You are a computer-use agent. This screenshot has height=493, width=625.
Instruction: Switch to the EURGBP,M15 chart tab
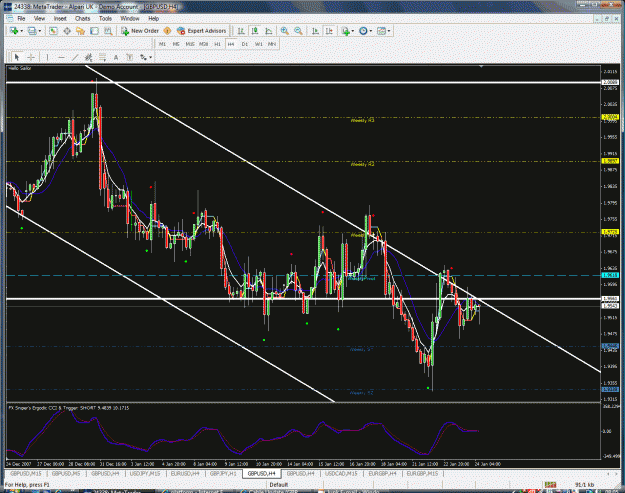(422, 473)
